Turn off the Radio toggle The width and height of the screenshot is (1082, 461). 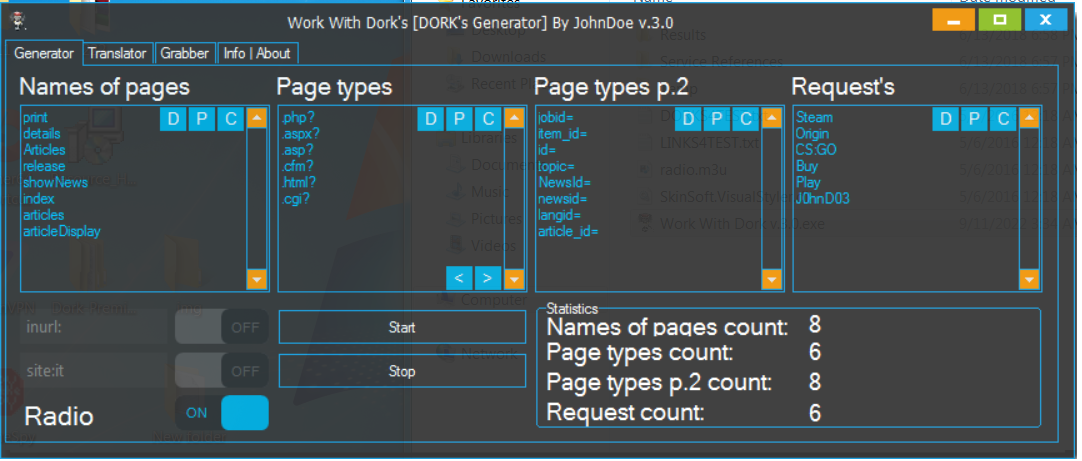221,413
